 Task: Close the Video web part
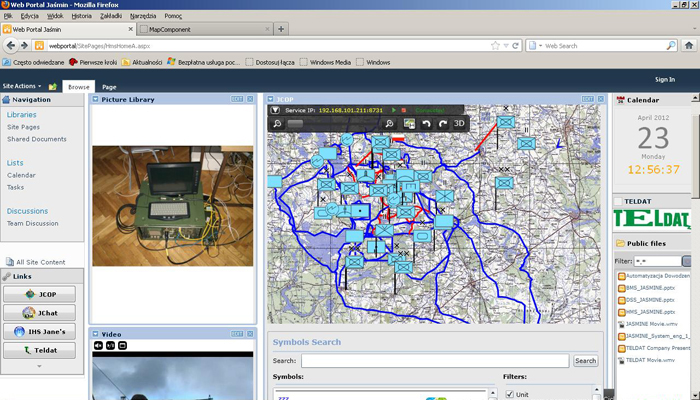[250, 334]
